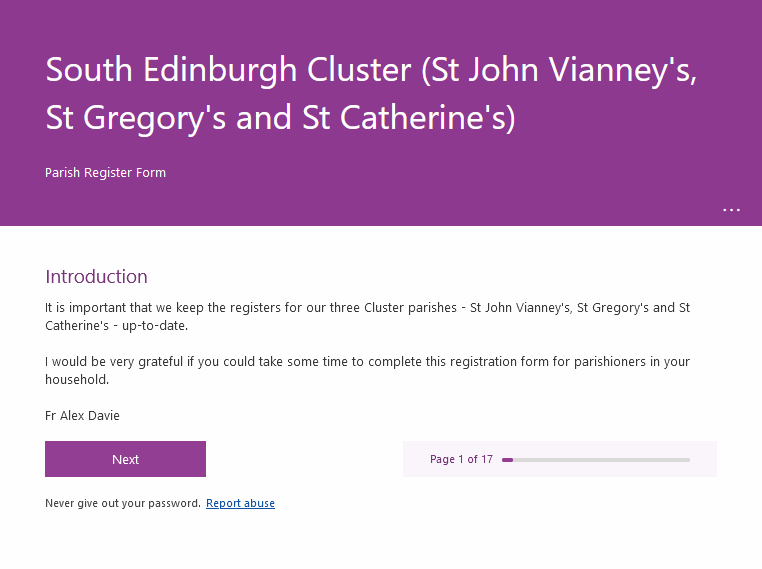
Task: Click the filled purple progress bar segment
Action: [x=507, y=460]
